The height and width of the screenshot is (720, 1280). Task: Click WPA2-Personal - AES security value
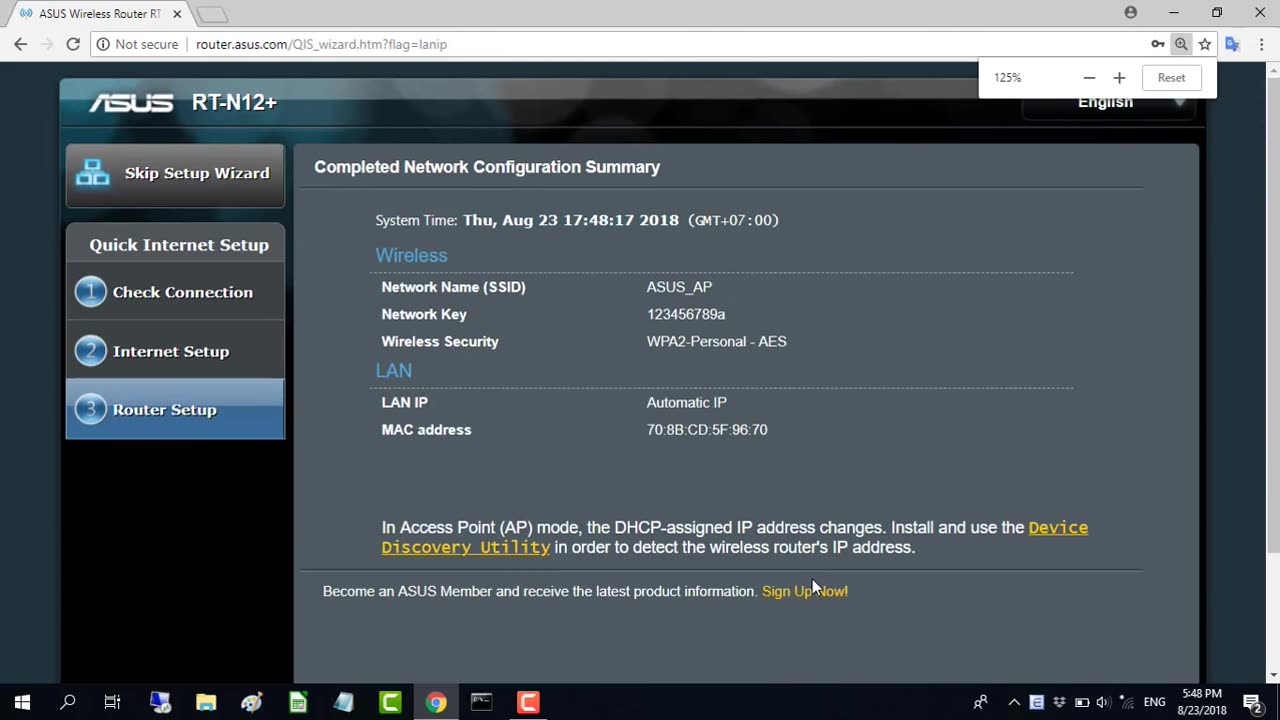[x=716, y=342]
